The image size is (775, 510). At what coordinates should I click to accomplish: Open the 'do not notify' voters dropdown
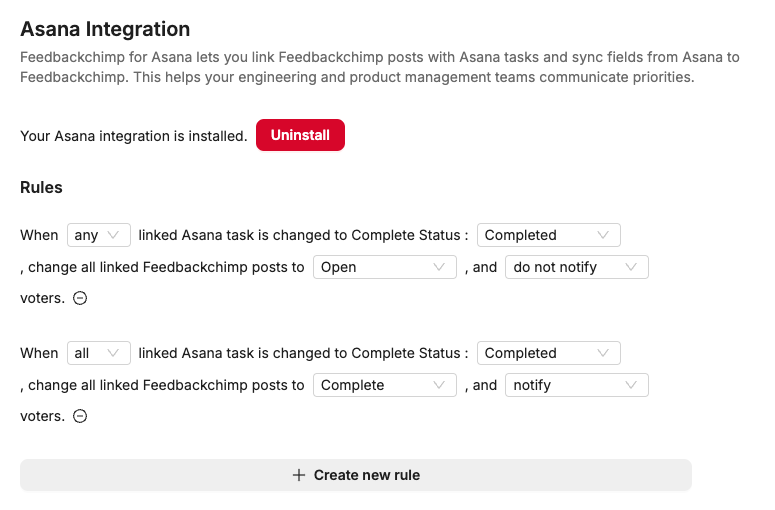576,267
